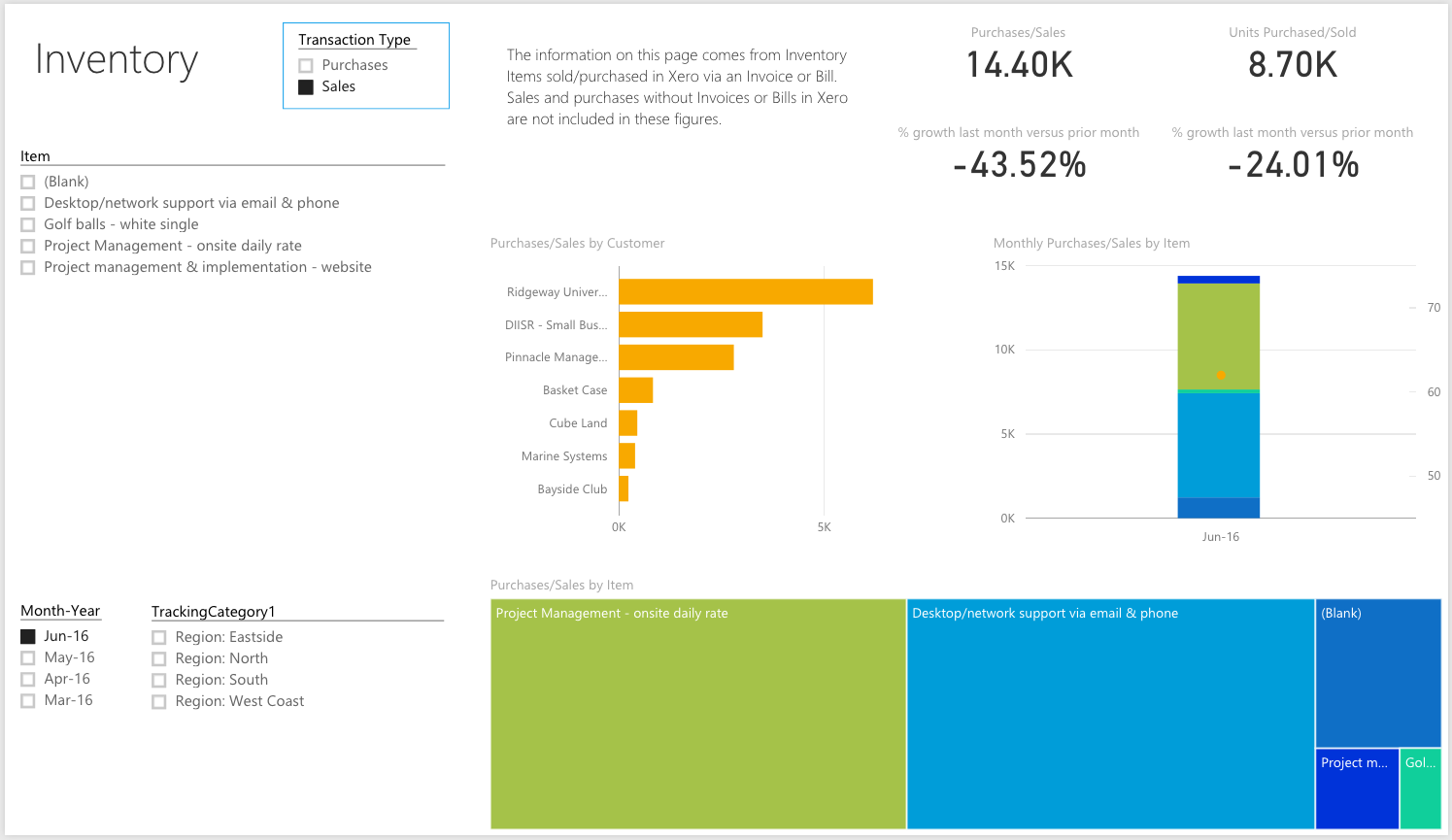The height and width of the screenshot is (840, 1452).
Task: Click the 'DIISR - Small Bus...' axis label
Action: pos(557,325)
